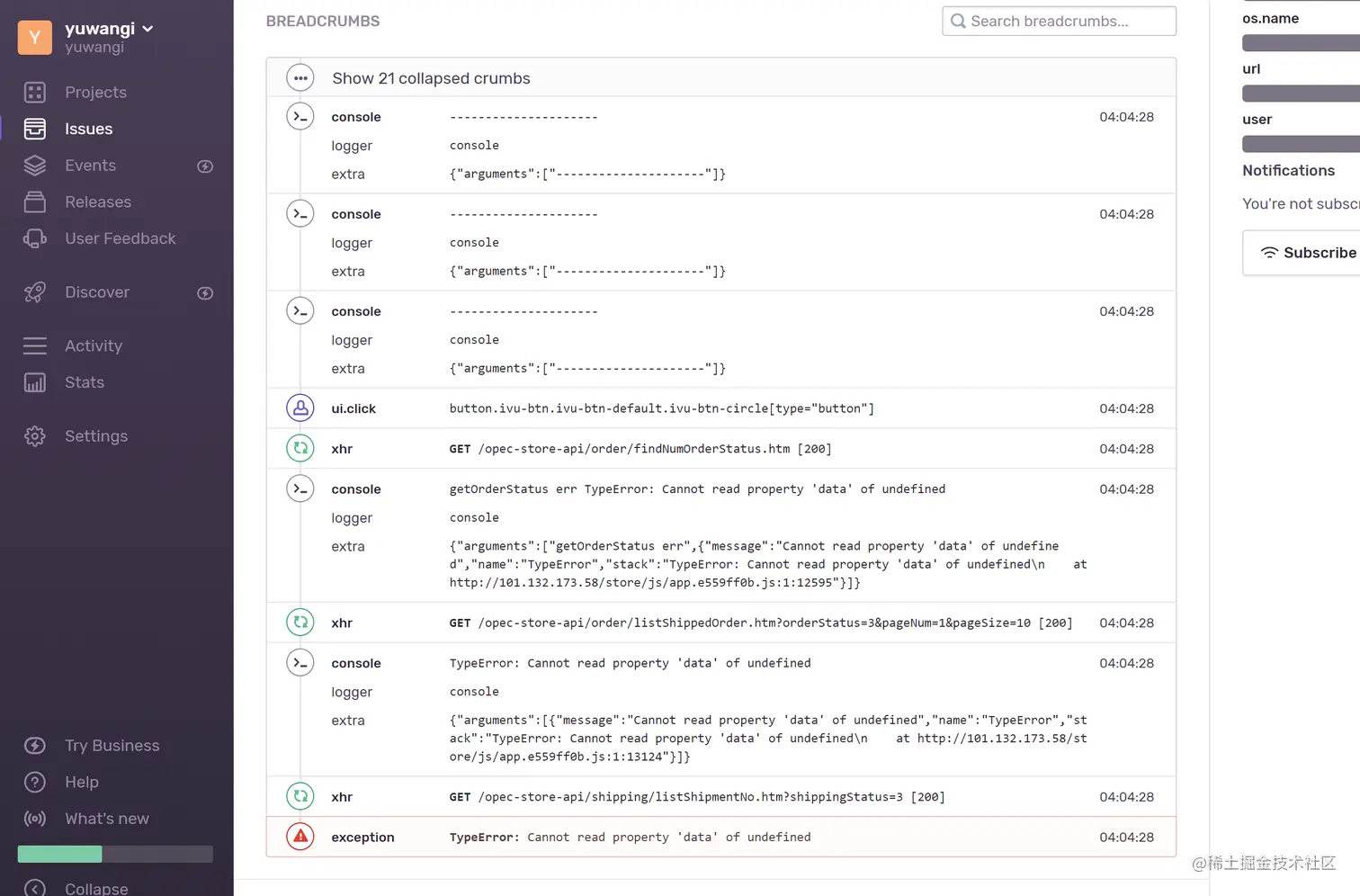Select Issues in the sidebar
This screenshot has width=1360, height=896.
point(88,129)
